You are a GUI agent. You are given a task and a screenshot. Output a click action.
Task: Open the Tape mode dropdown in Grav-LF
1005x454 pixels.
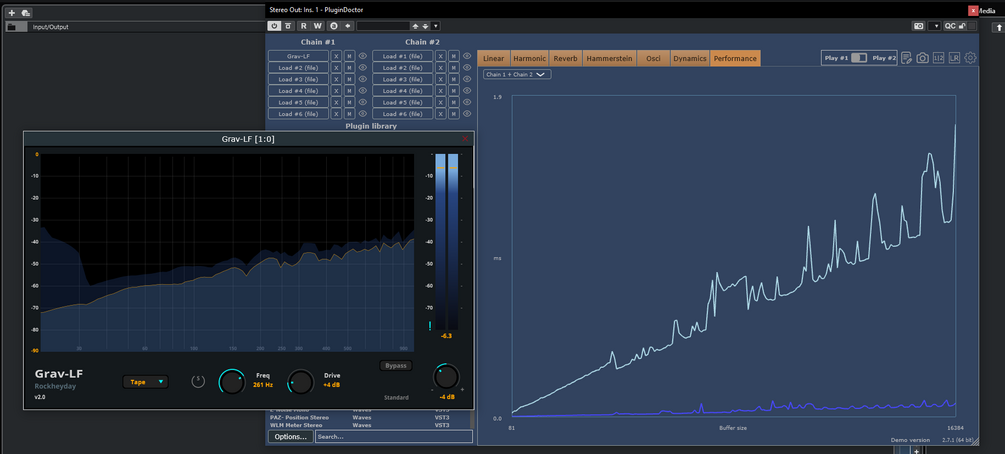pos(145,382)
